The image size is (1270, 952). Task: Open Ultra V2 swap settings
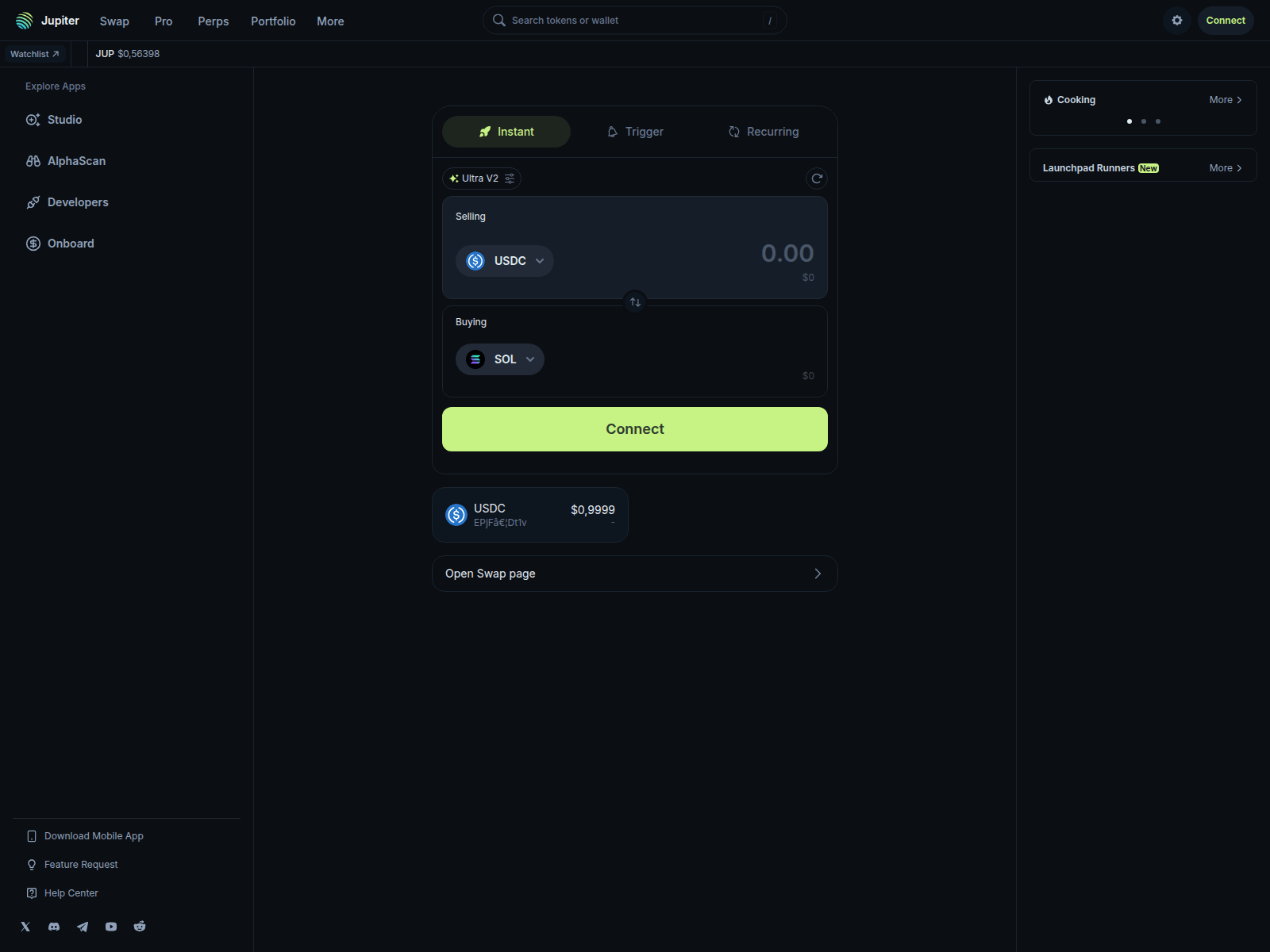pos(482,178)
